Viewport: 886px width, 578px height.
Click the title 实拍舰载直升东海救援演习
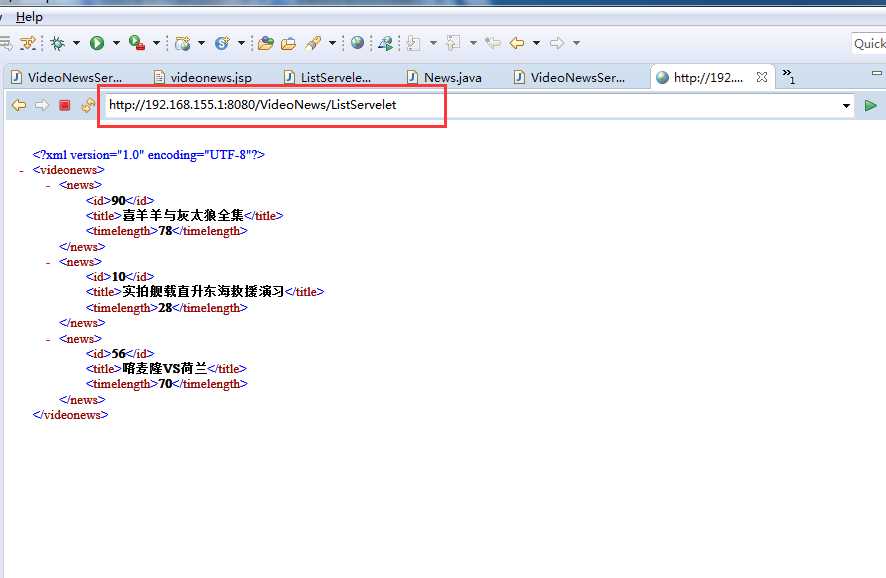[205, 292]
